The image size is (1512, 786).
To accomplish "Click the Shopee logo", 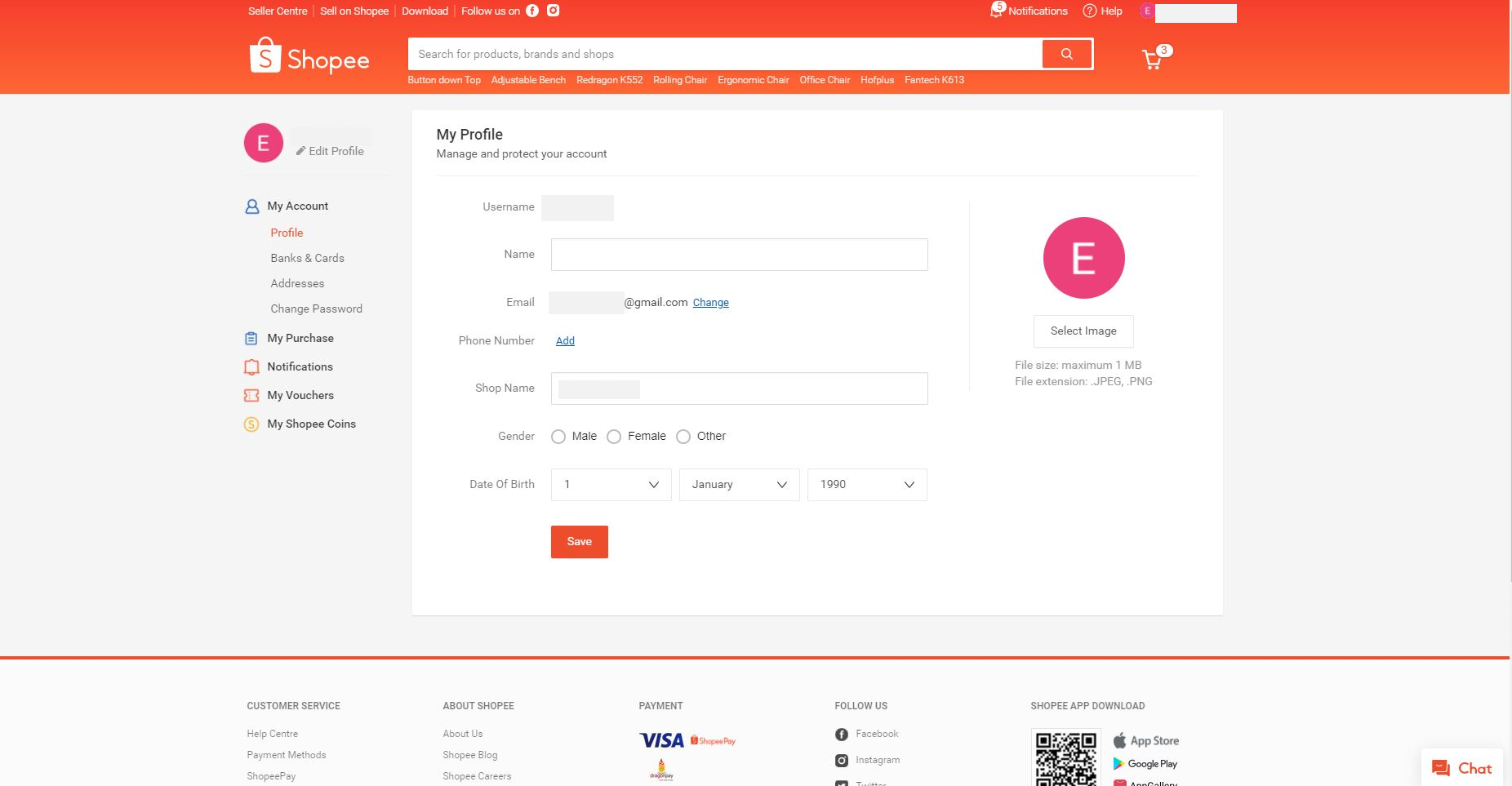I will [x=309, y=56].
